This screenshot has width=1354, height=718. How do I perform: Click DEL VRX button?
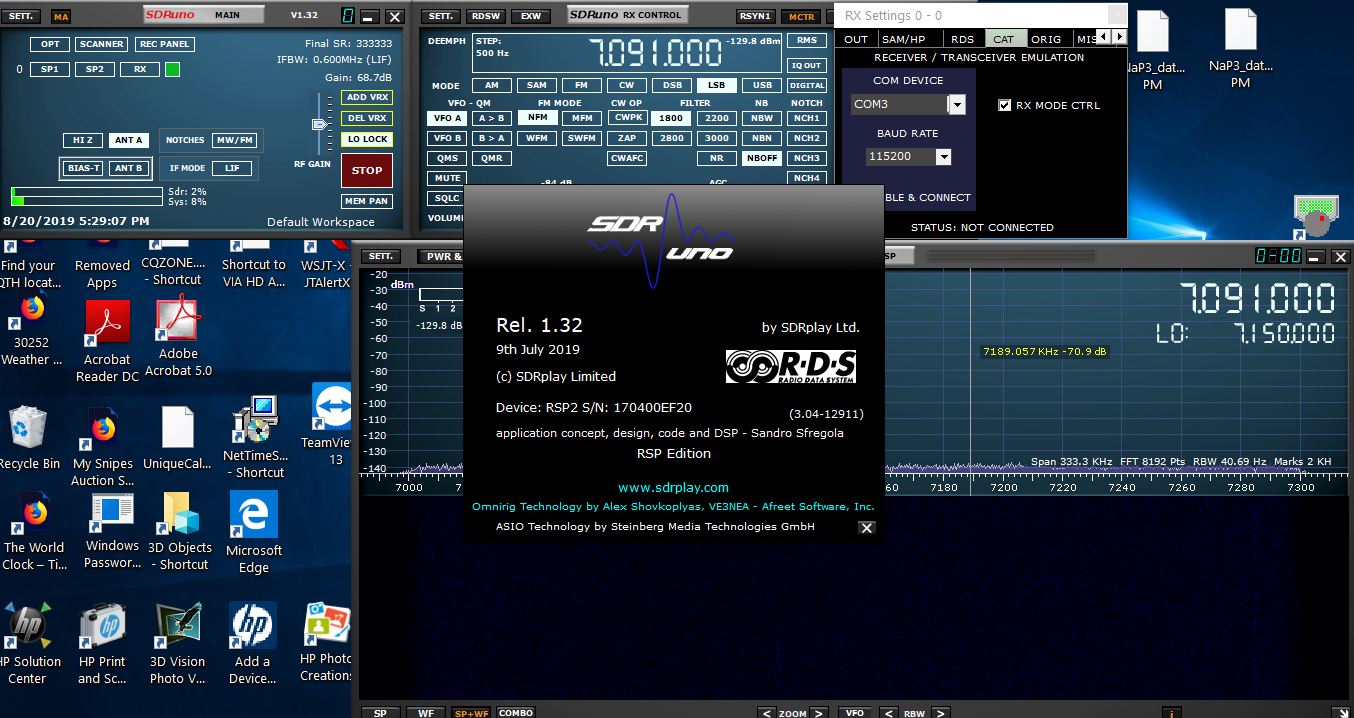point(367,118)
